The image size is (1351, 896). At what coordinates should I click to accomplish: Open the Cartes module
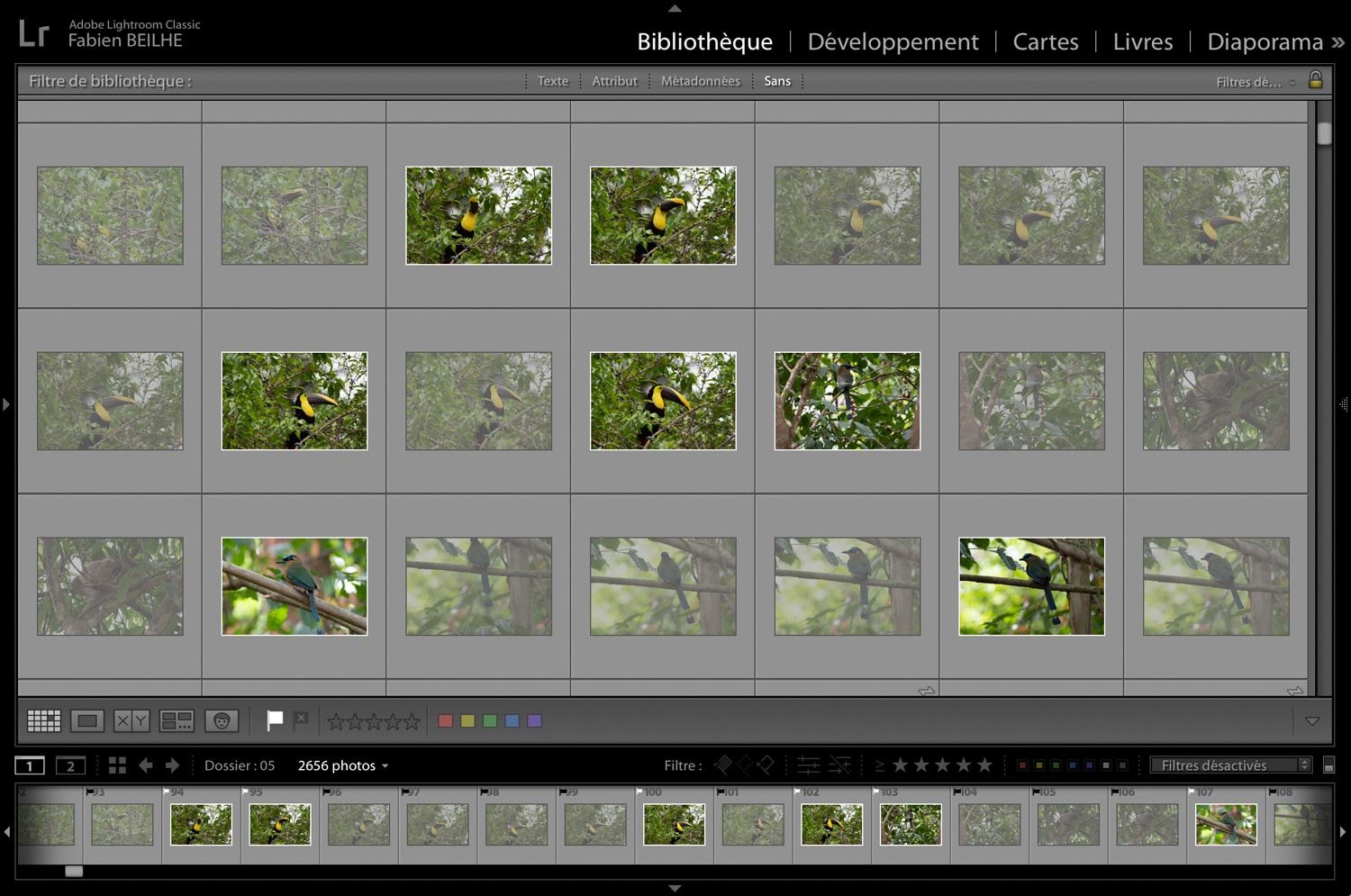click(x=1045, y=41)
